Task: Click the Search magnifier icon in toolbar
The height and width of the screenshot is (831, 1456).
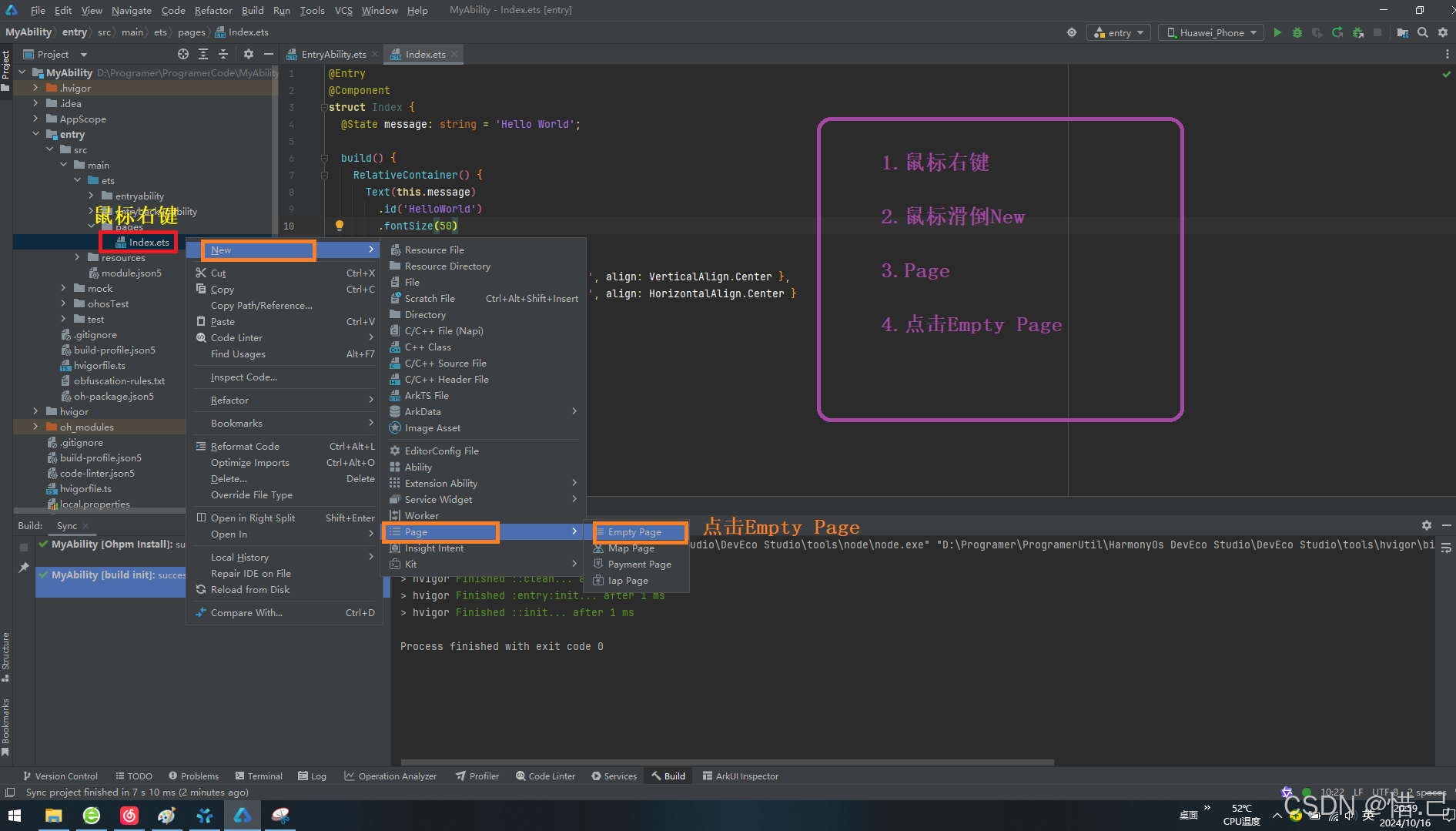Action: [1423, 32]
